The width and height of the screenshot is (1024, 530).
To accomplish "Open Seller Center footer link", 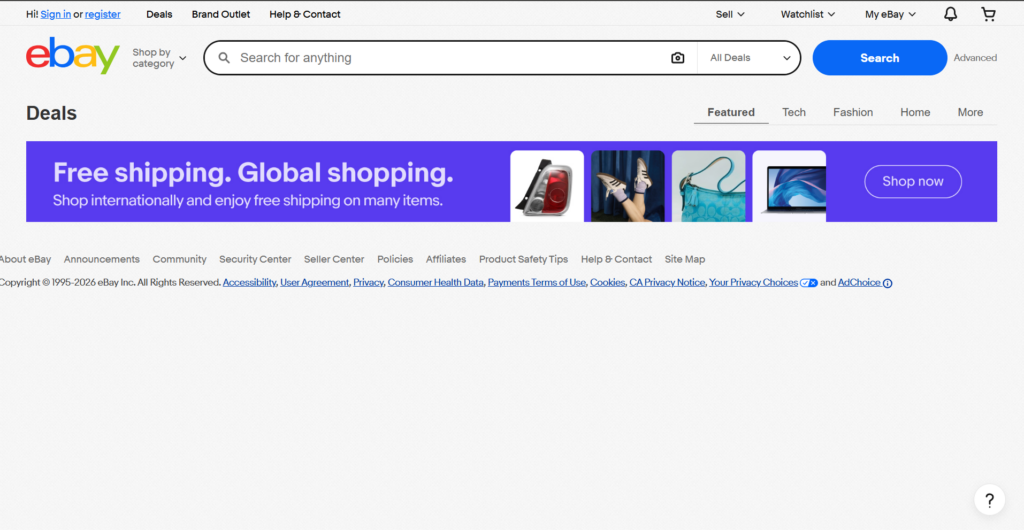I will point(334,259).
